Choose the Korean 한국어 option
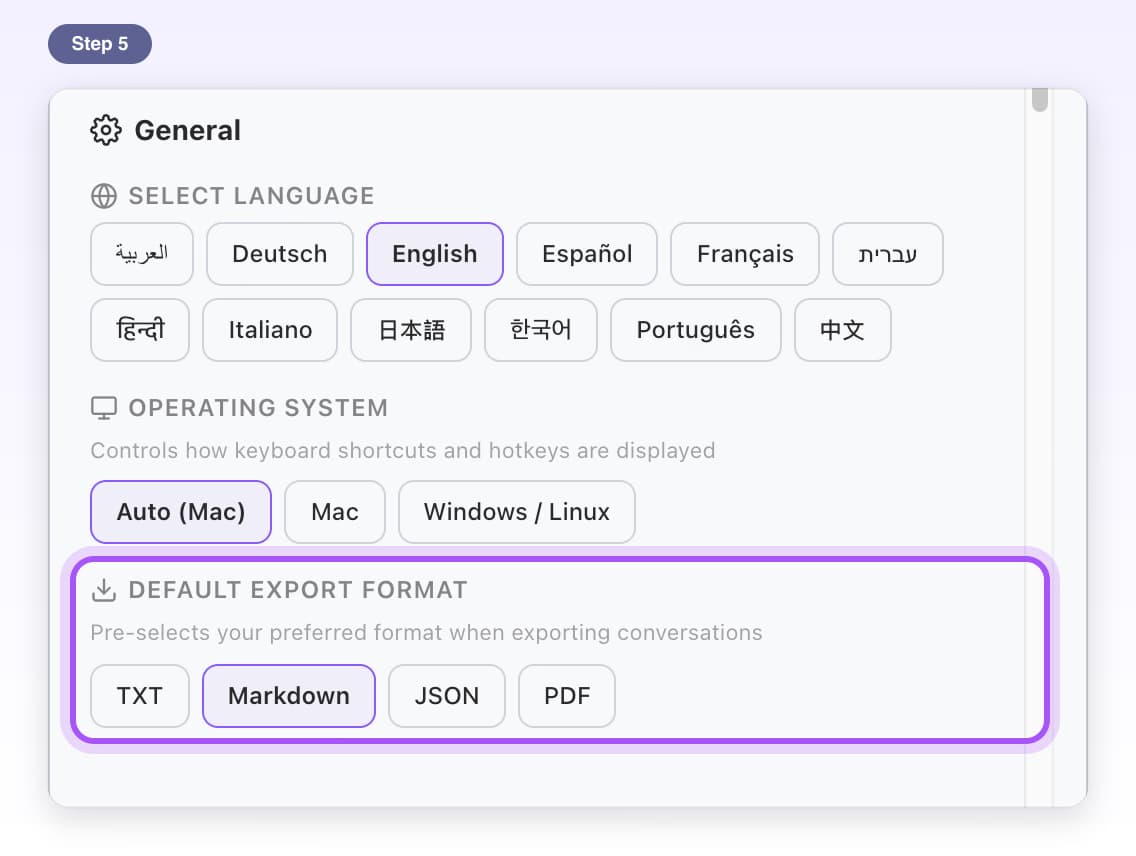The width and height of the screenshot is (1136, 856). 540,330
